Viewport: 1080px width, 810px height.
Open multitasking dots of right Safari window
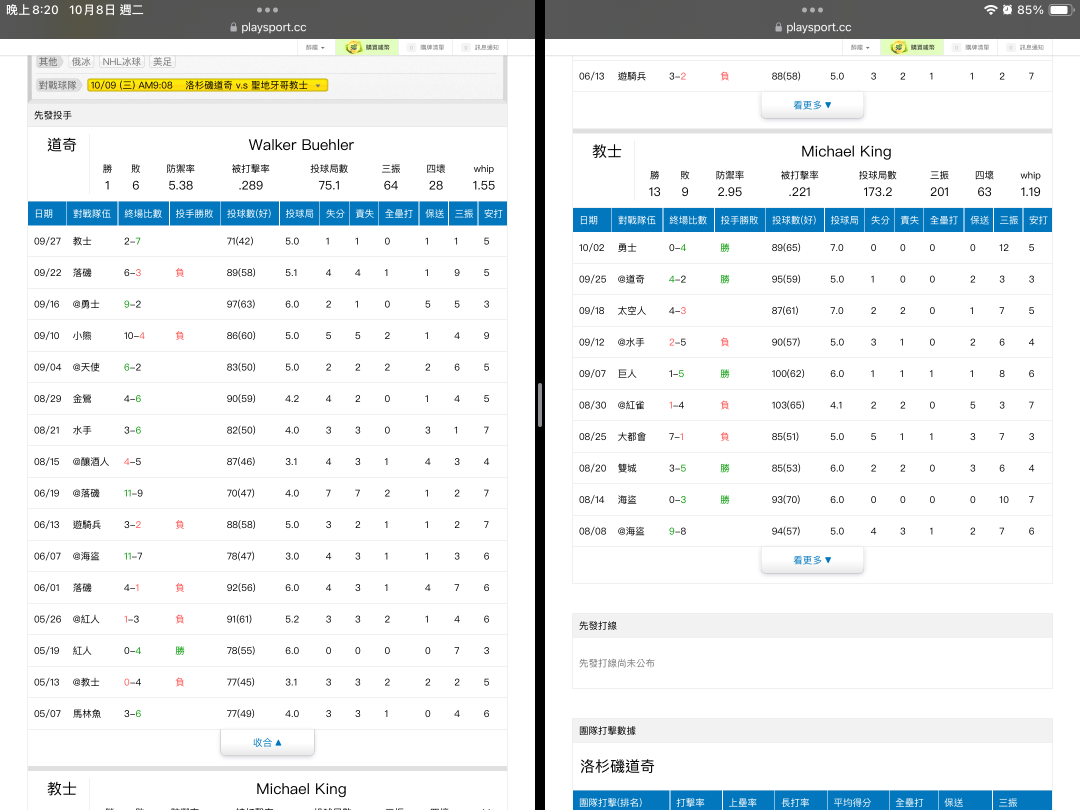[812, 10]
